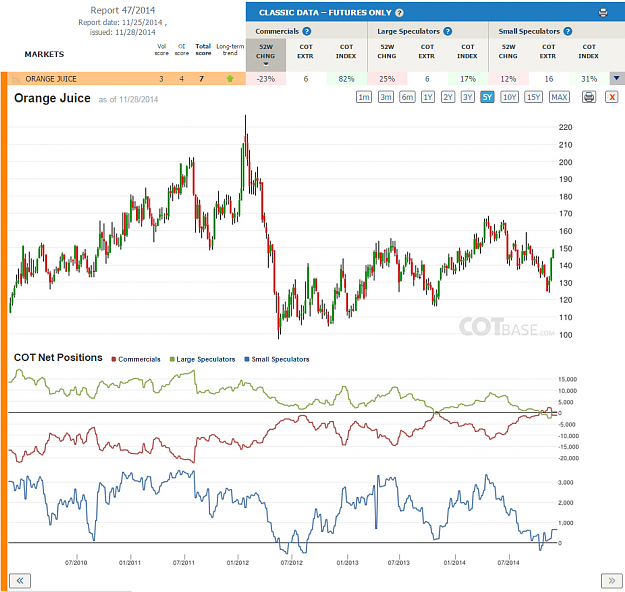Screen dimensions: 625x592
Task: Click help icon beside Classic Data title
Action: [x=399, y=13]
